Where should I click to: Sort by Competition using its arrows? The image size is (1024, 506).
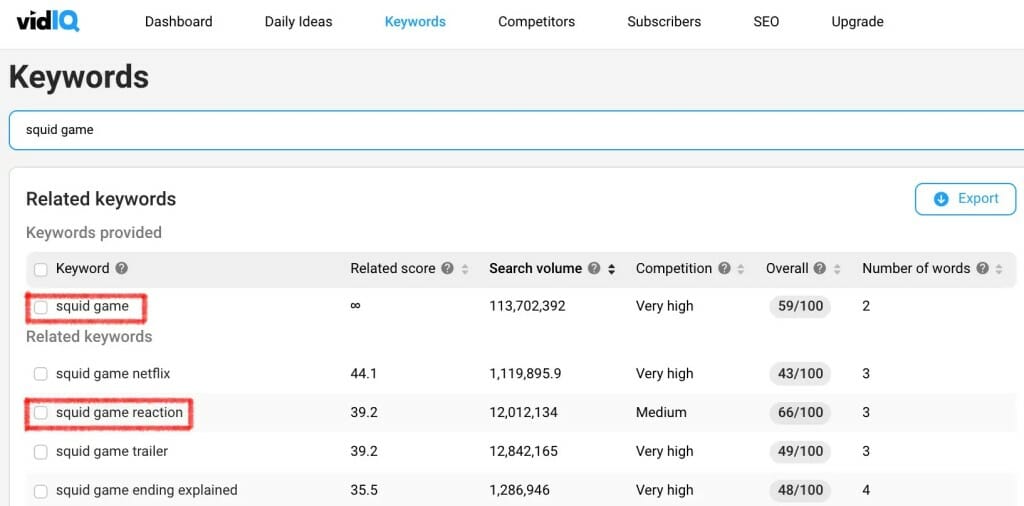741,269
